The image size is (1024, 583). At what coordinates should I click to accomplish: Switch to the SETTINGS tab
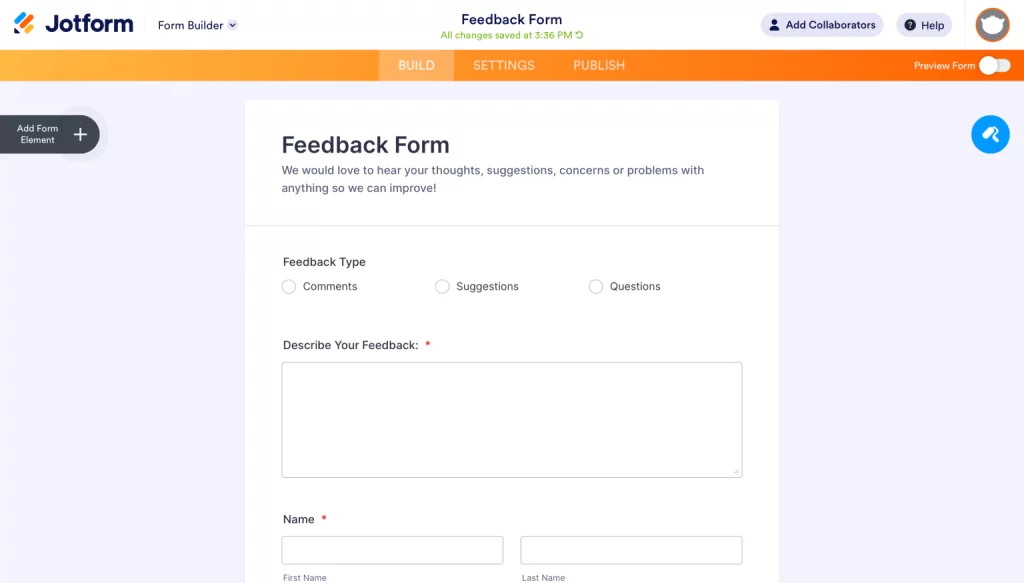click(503, 65)
